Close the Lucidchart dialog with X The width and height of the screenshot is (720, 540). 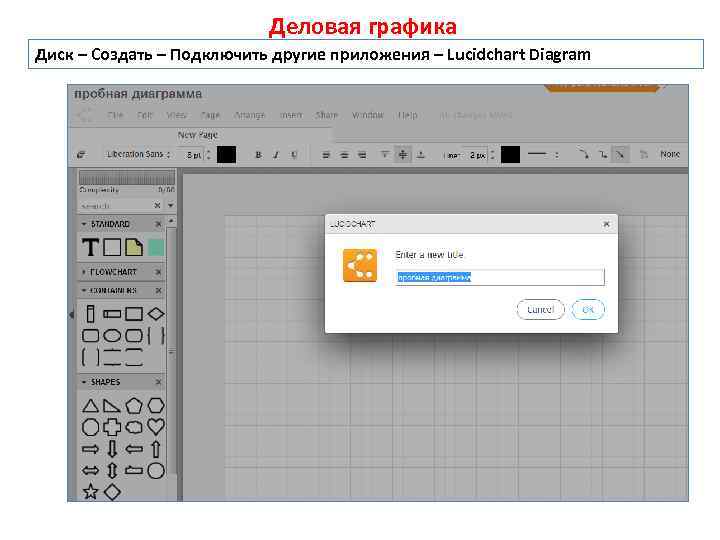coord(606,224)
